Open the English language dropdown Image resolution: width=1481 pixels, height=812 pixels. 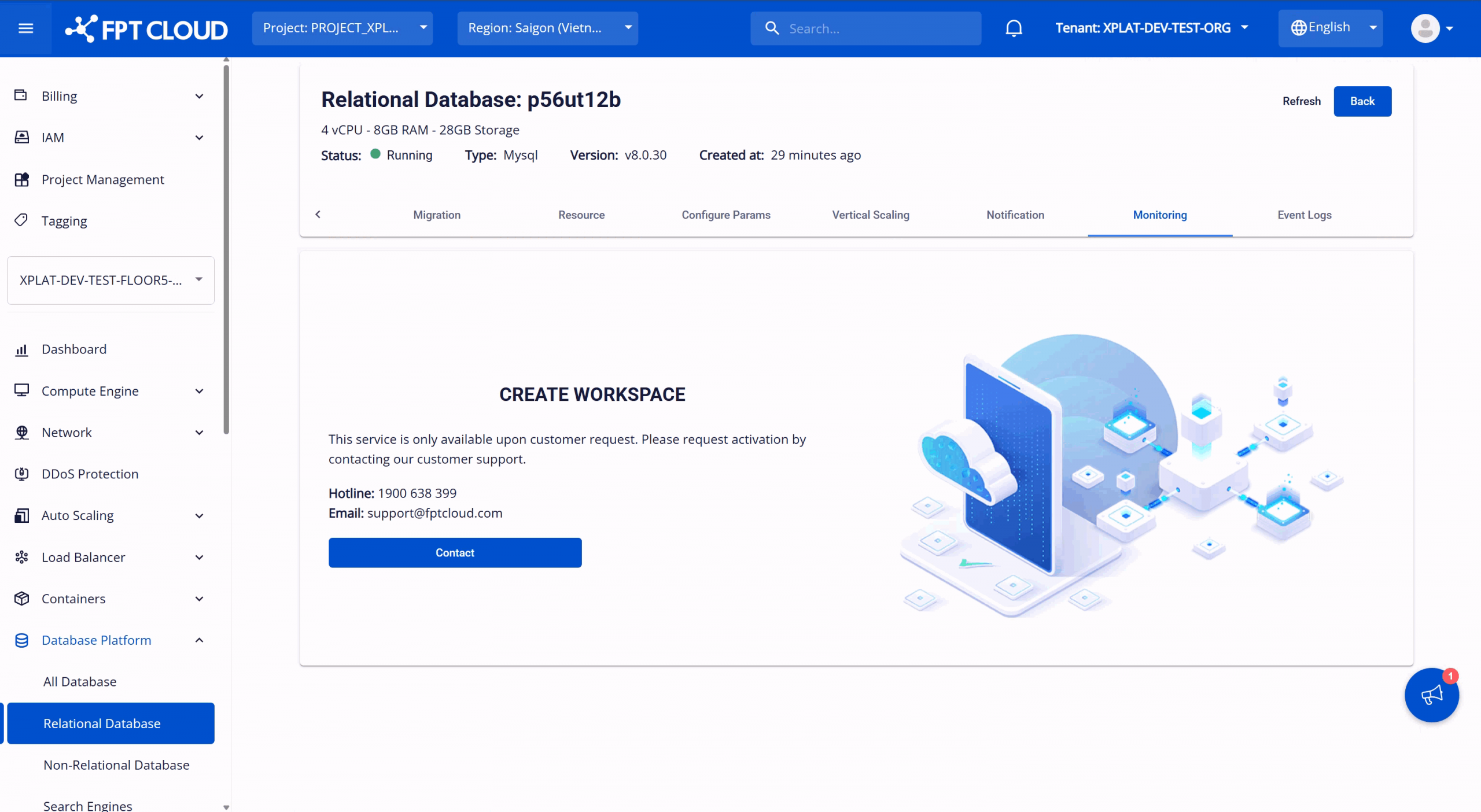pyautogui.click(x=1329, y=28)
